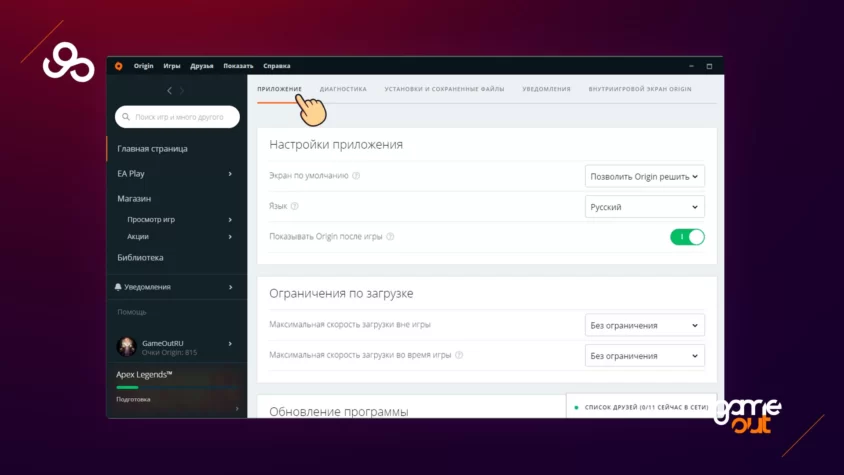Toggle Показывать Origin после игры switch

pos(687,237)
